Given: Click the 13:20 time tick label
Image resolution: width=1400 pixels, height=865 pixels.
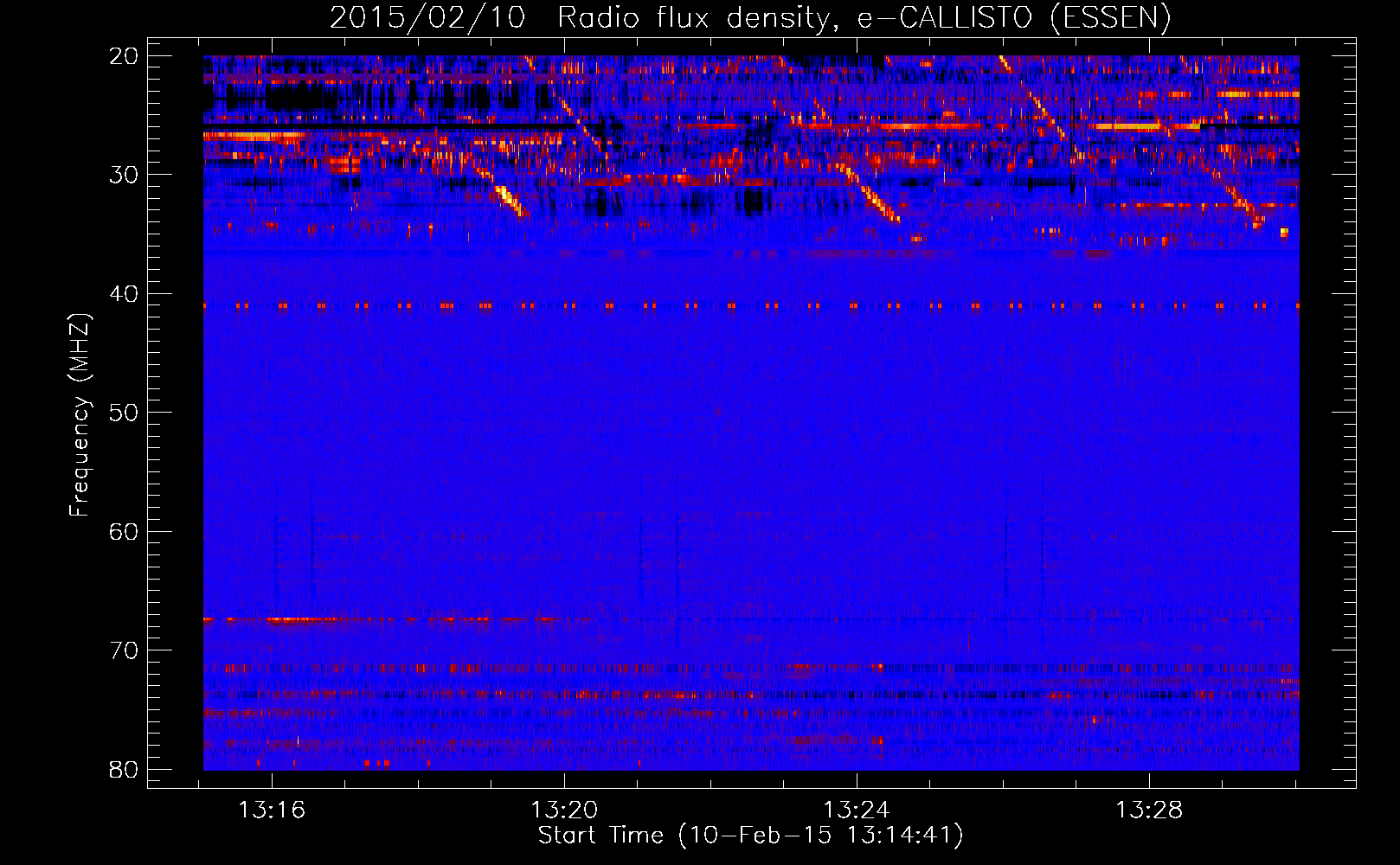Looking at the screenshot, I should (564, 811).
